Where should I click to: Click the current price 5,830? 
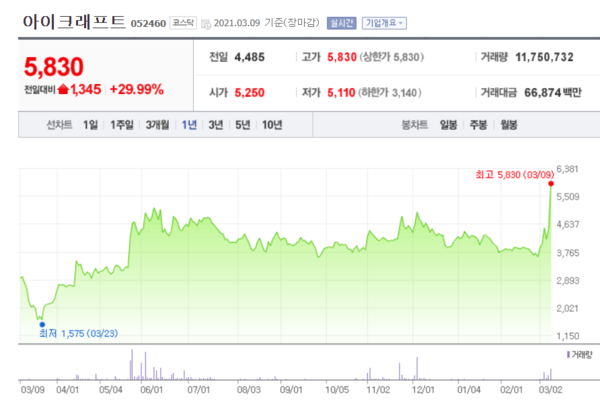[54, 67]
